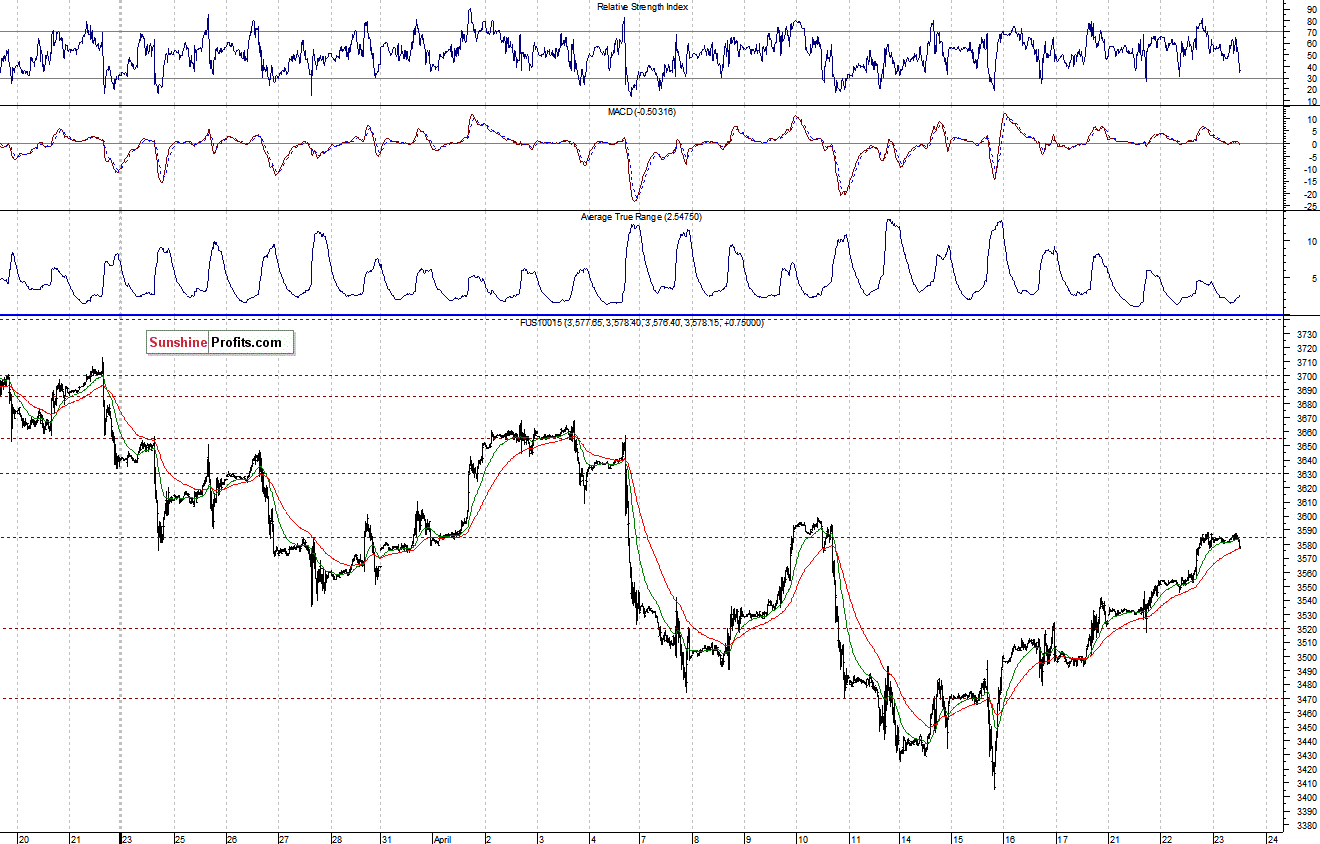Viewport: 1320px width, 844px height.
Task: Select the 16 date label on the time axis
Action: [1010, 839]
